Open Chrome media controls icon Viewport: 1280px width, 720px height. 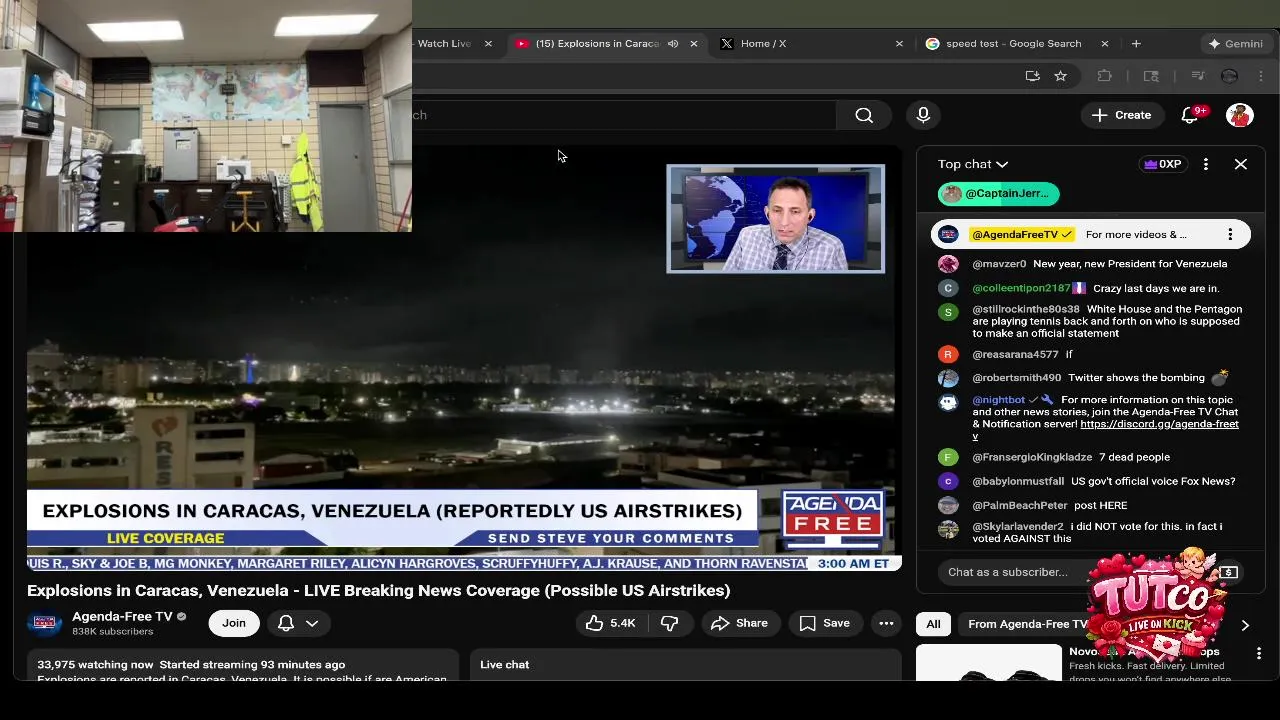(1197, 76)
